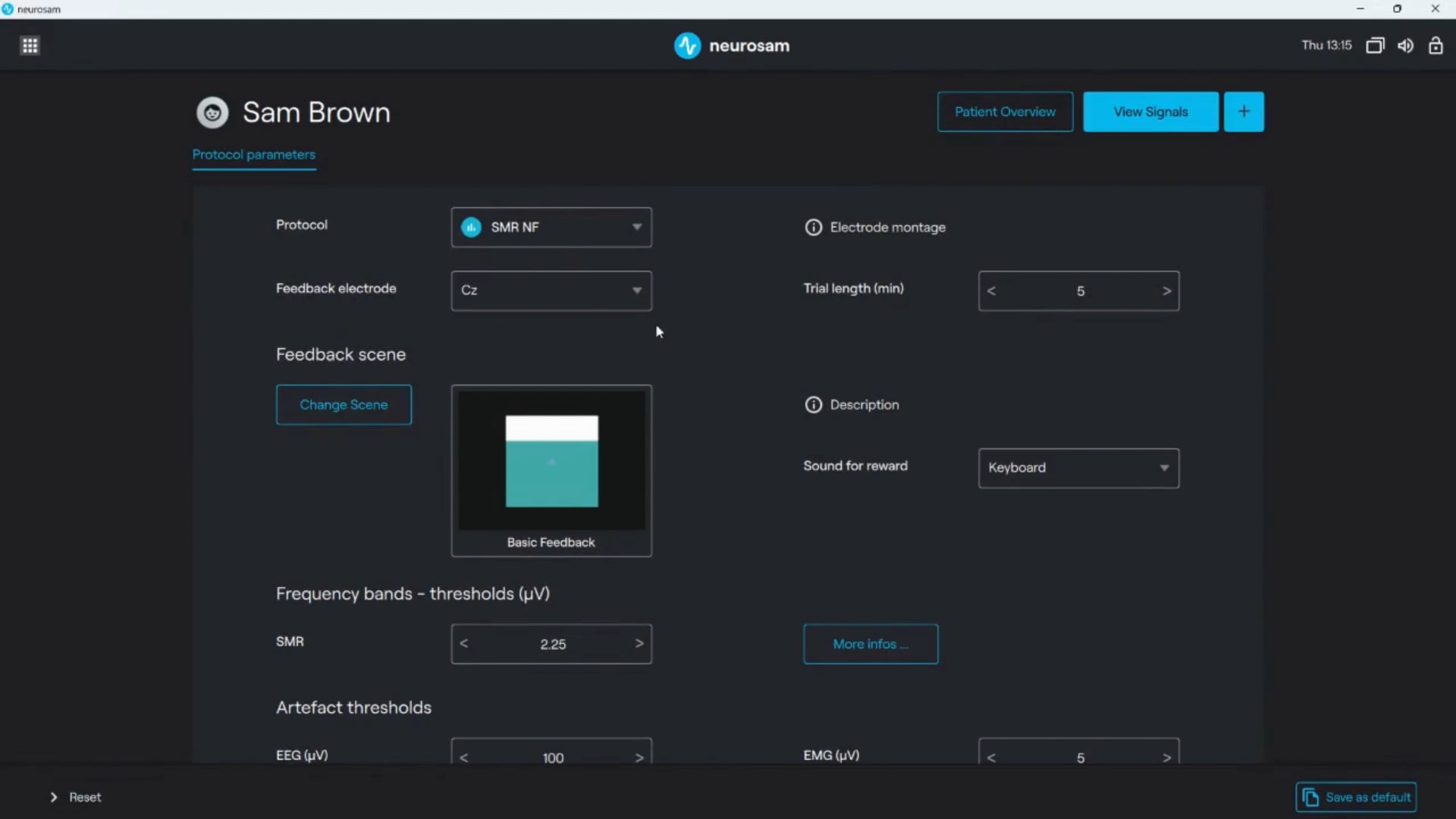Click the Change Scene button
1456x819 pixels.
click(344, 404)
